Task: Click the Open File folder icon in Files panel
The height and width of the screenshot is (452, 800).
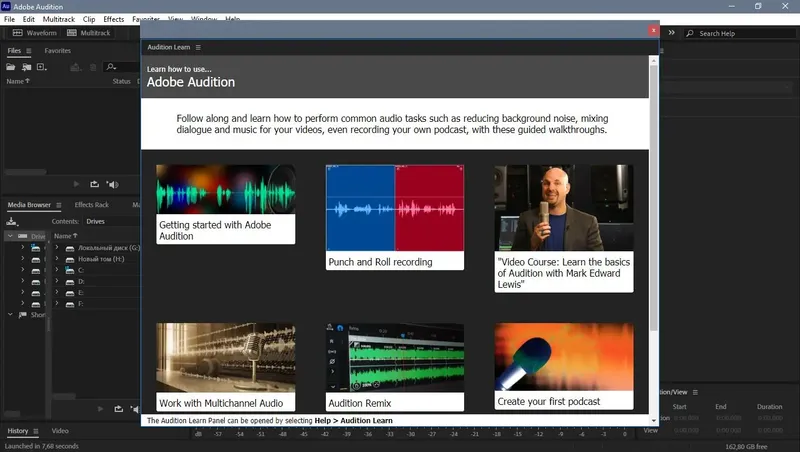Action: coord(10,67)
